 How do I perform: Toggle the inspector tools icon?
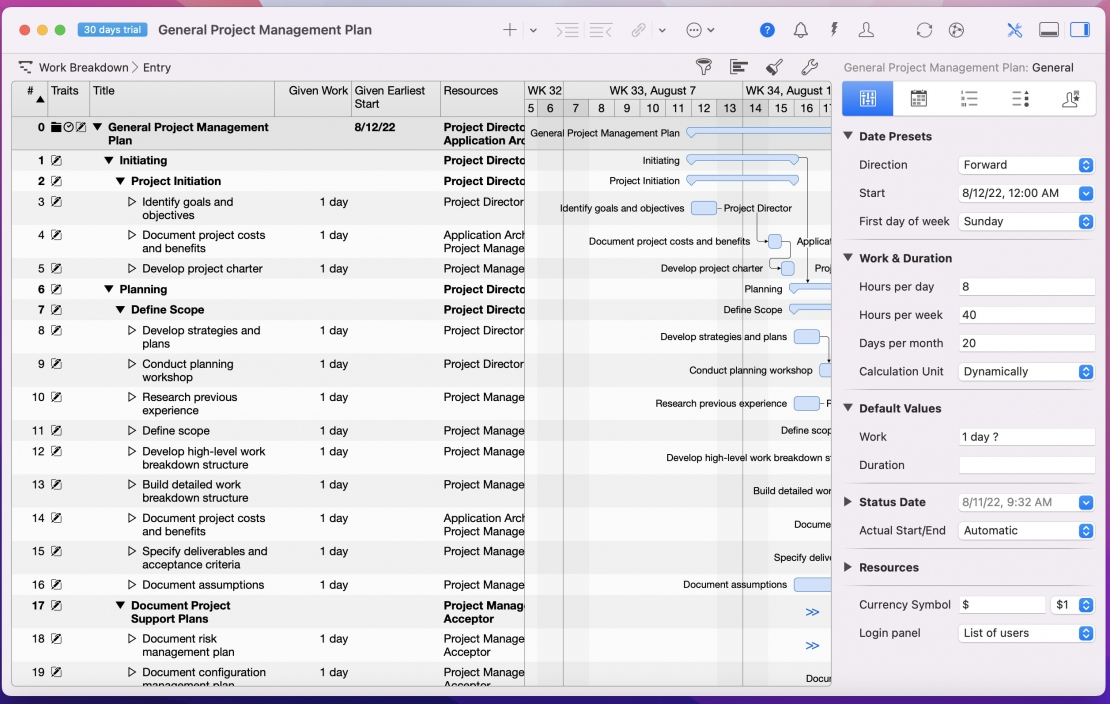tap(1014, 30)
